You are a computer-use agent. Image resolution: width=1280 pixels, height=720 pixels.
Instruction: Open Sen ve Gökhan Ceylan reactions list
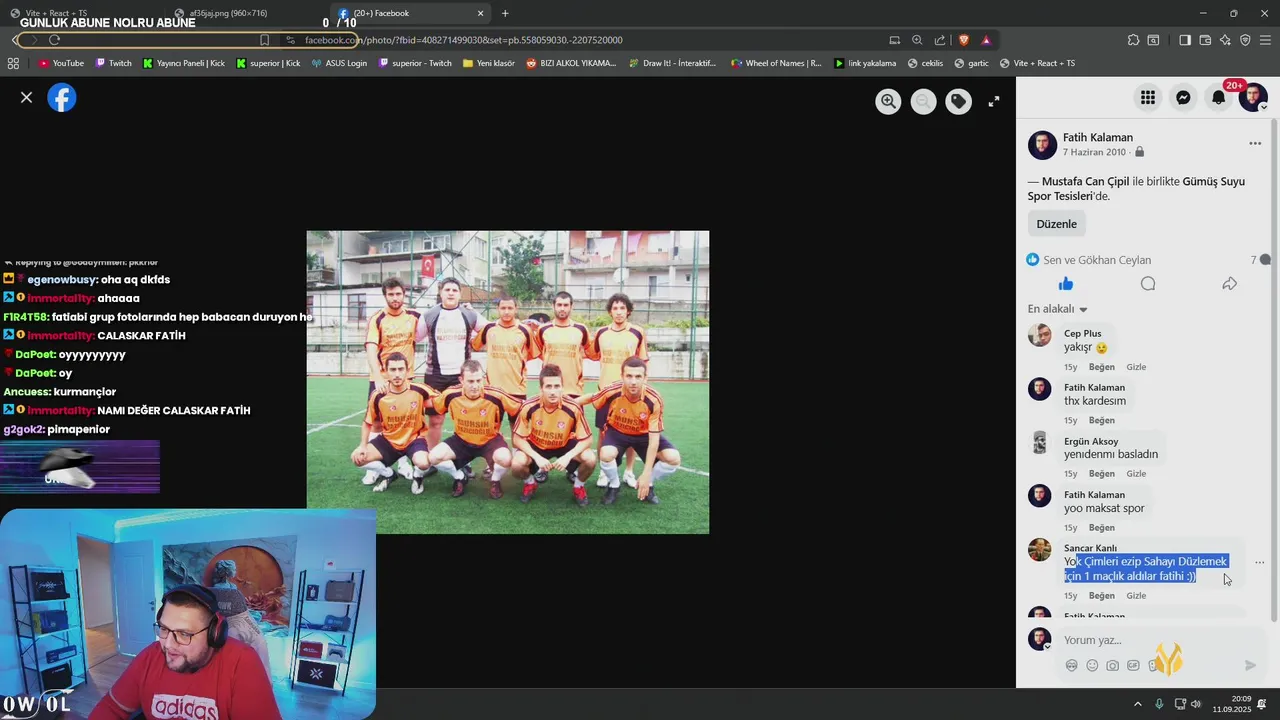click(x=1097, y=260)
